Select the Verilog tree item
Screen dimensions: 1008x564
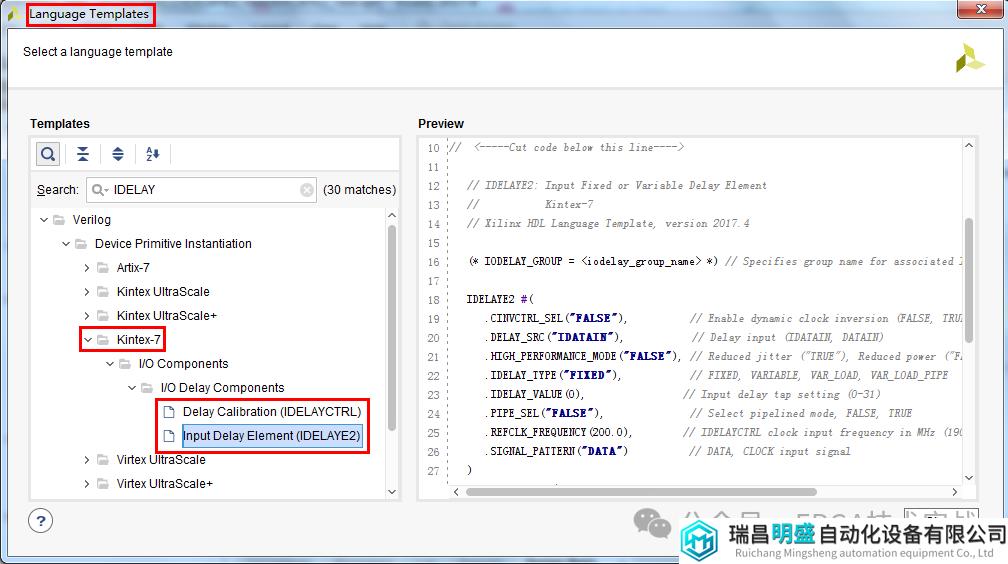[91, 220]
